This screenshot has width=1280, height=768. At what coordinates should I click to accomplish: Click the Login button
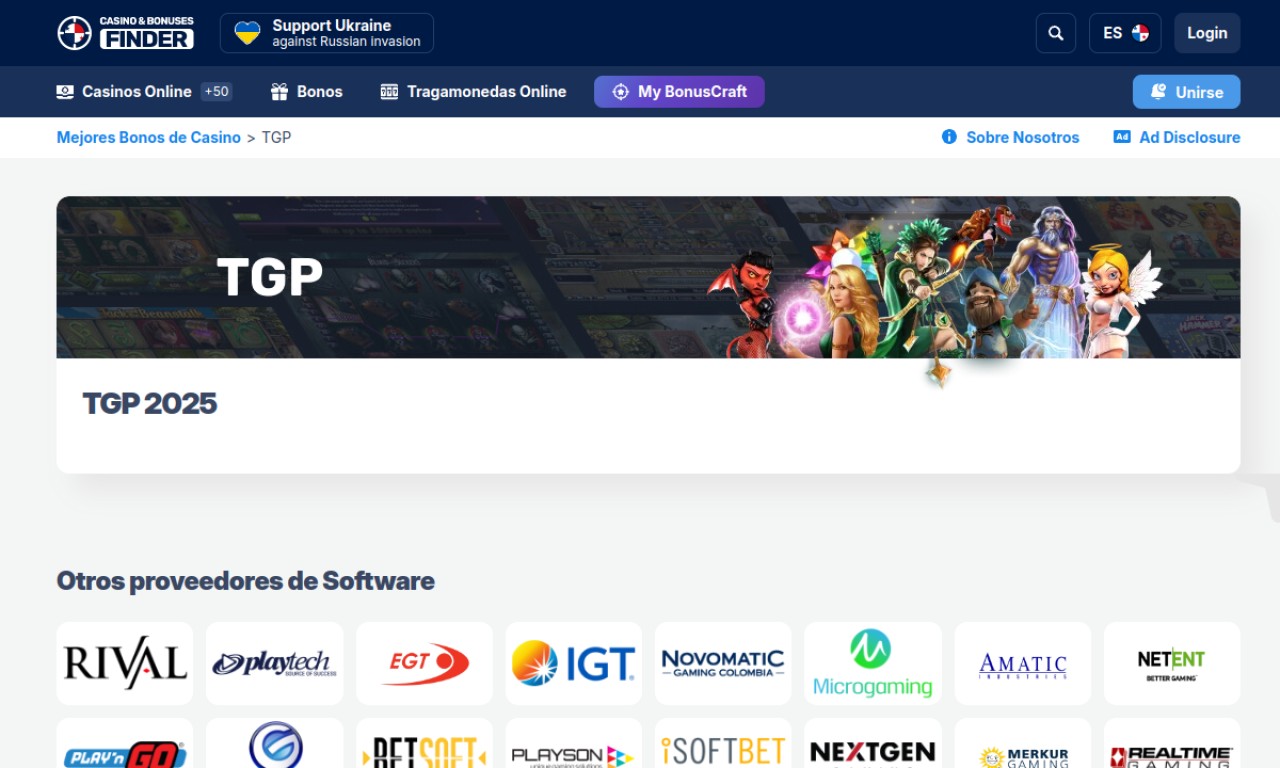(x=1207, y=33)
